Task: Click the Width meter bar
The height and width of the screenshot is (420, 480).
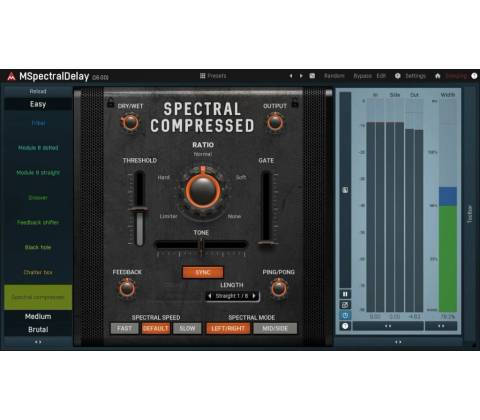Action: 448,205
